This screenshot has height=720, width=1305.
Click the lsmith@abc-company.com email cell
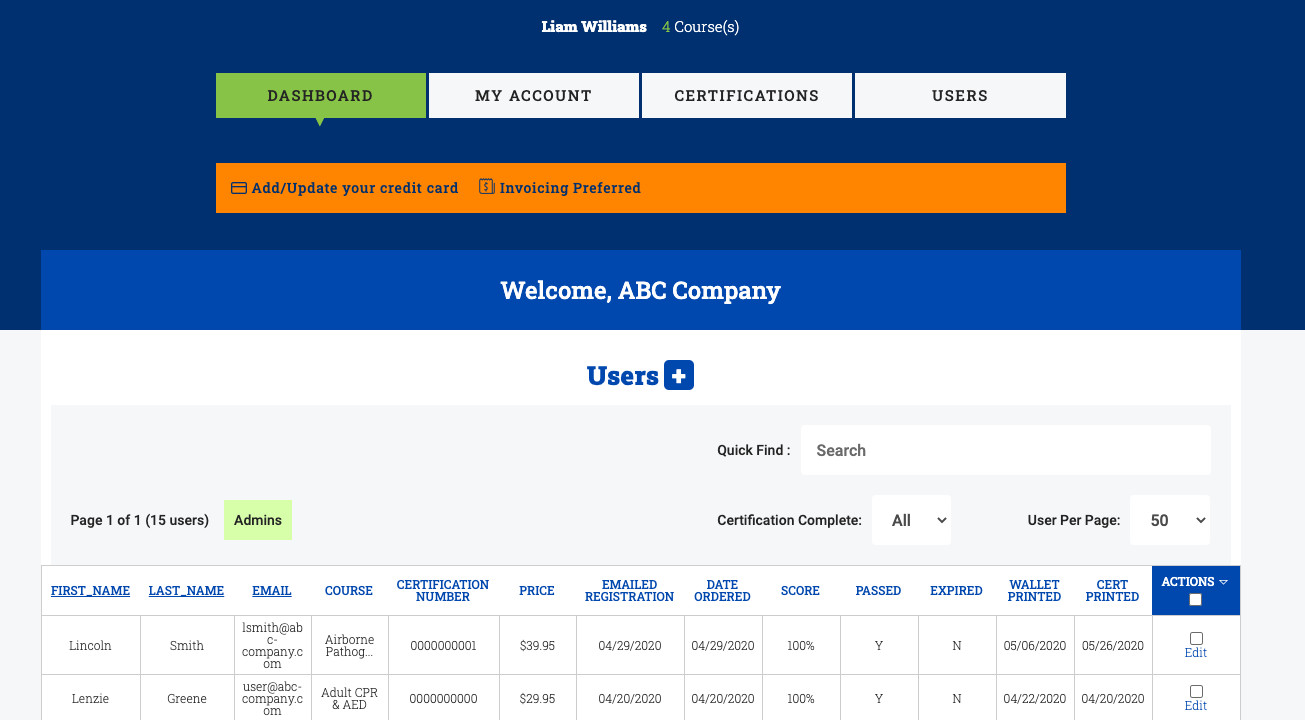coord(272,646)
